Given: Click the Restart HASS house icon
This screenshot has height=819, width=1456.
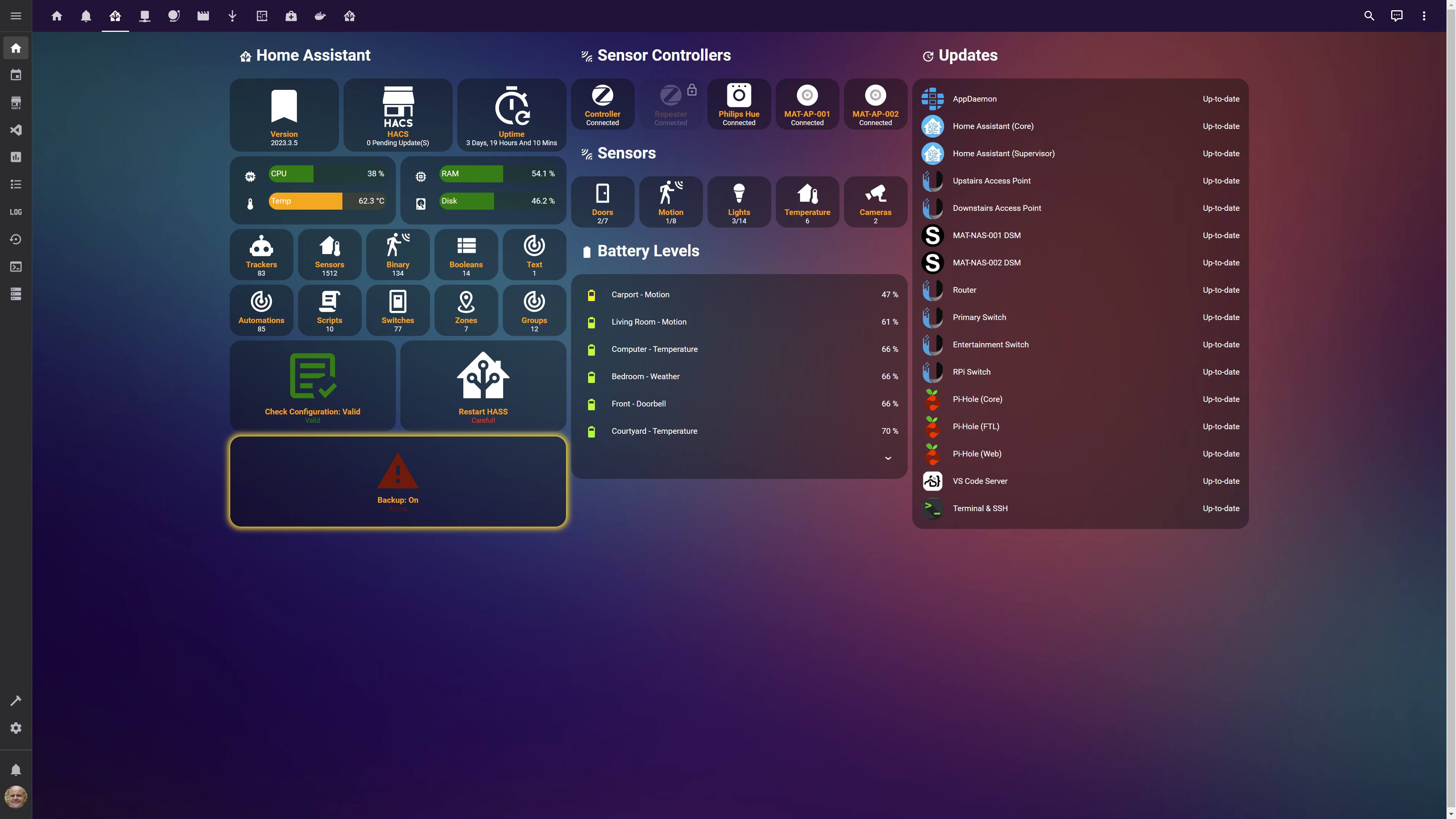Looking at the screenshot, I should click(483, 376).
